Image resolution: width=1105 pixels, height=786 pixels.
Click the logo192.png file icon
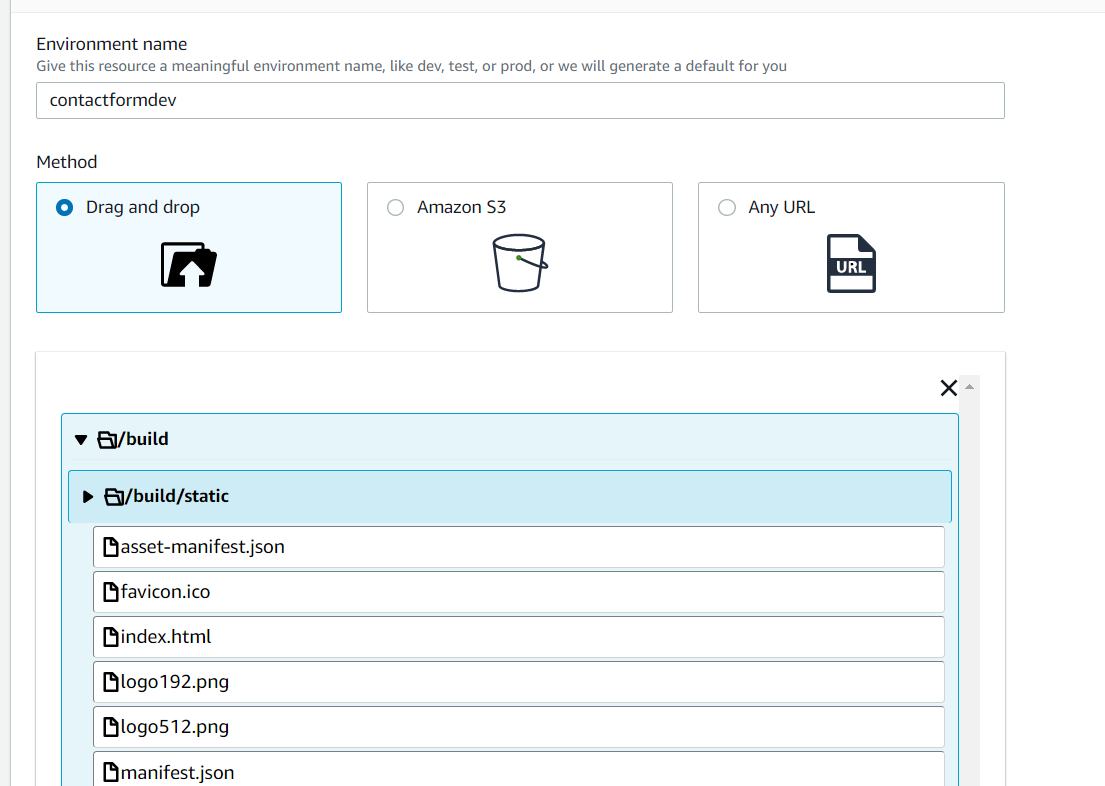pyautogui.click(x=111, y=682)
